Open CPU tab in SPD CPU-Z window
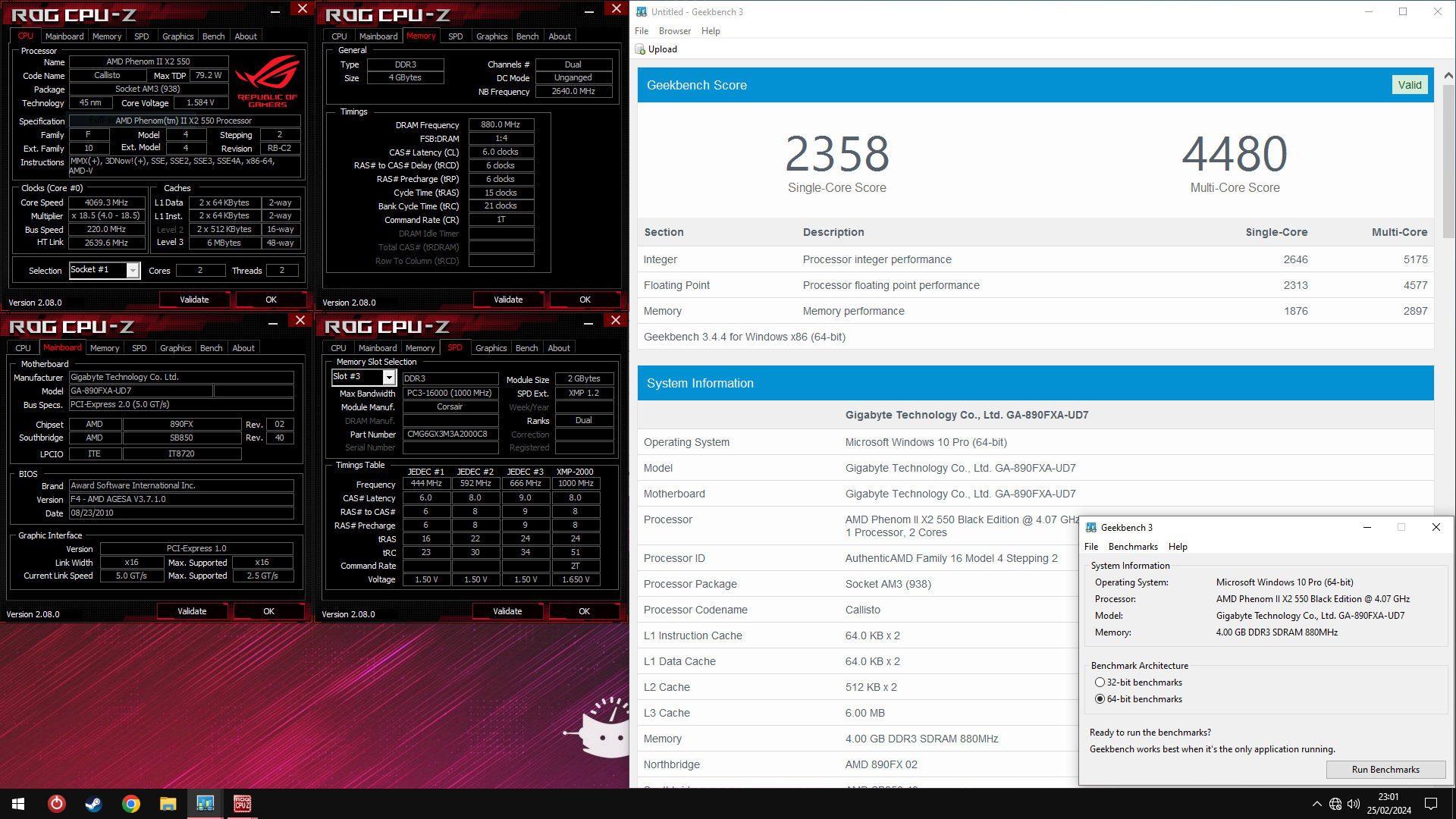This screenshot has height=819, width=1456. tap(338, 348)
